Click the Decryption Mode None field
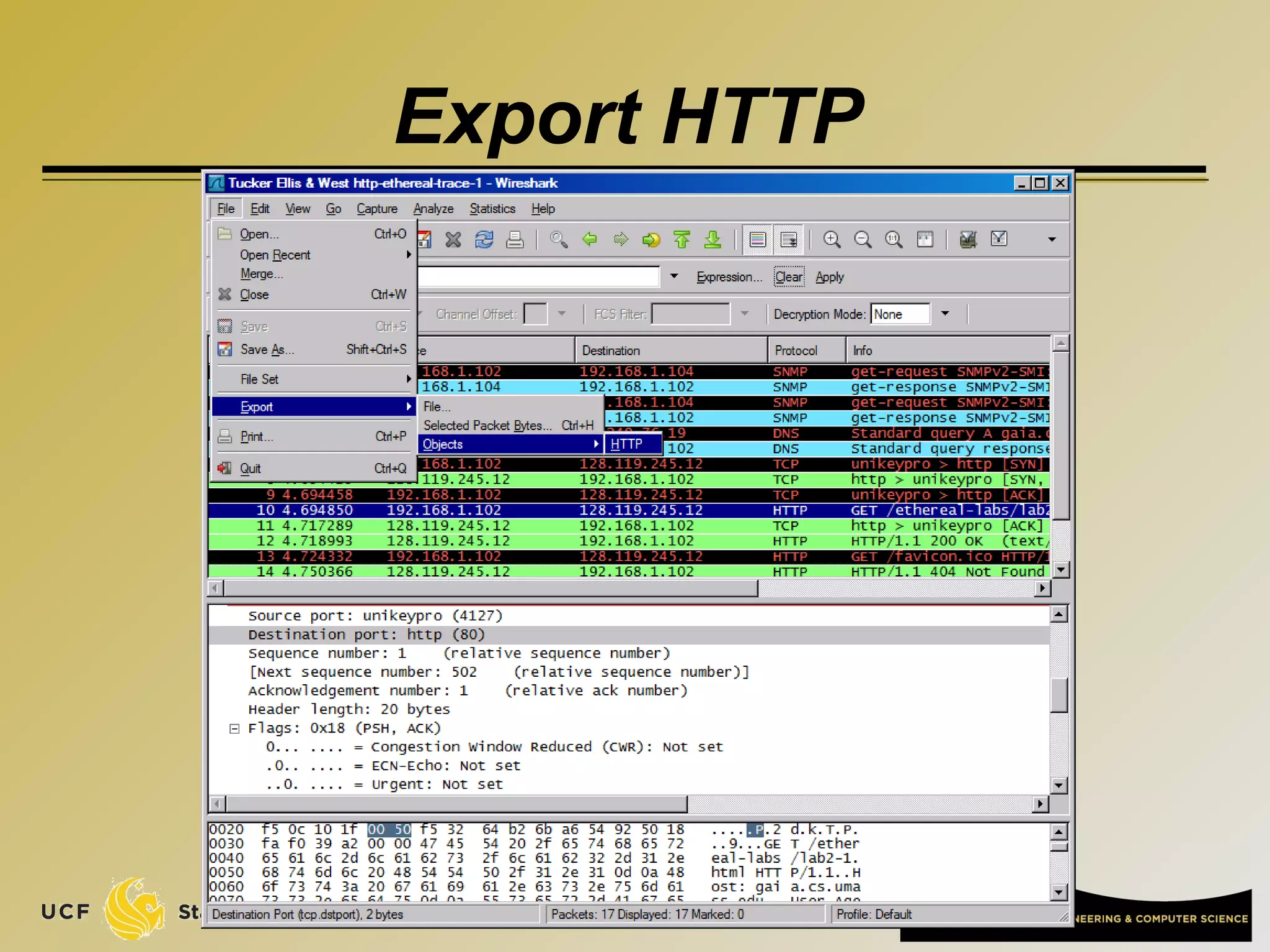Viewport: 1270px width, 952px height. click(x=900, y=314)
